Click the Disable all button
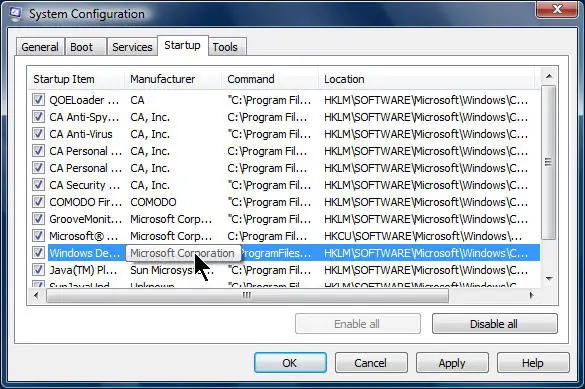Screen dimensions: 585x389 tap(494, 324)
